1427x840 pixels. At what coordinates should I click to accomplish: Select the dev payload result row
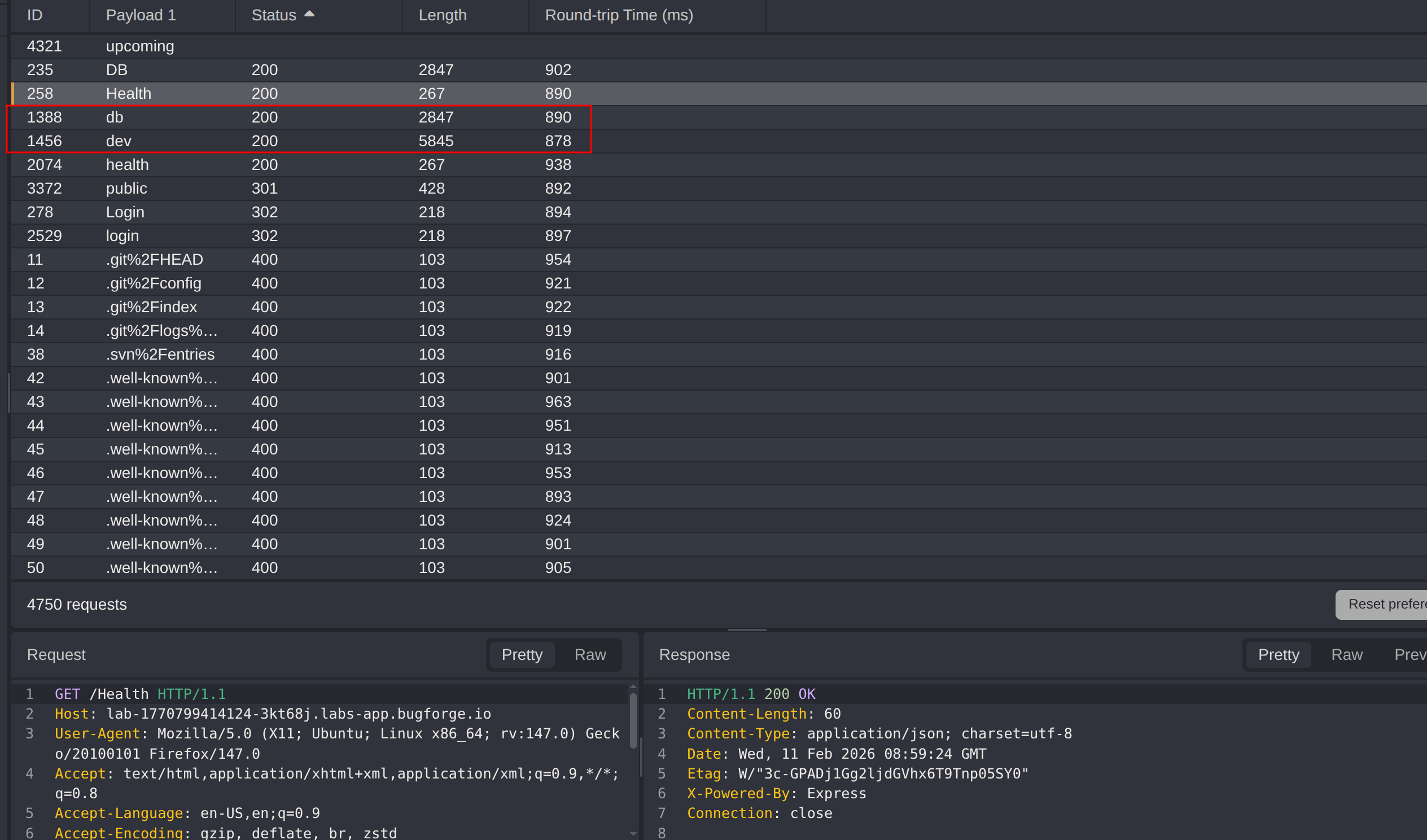283,141
